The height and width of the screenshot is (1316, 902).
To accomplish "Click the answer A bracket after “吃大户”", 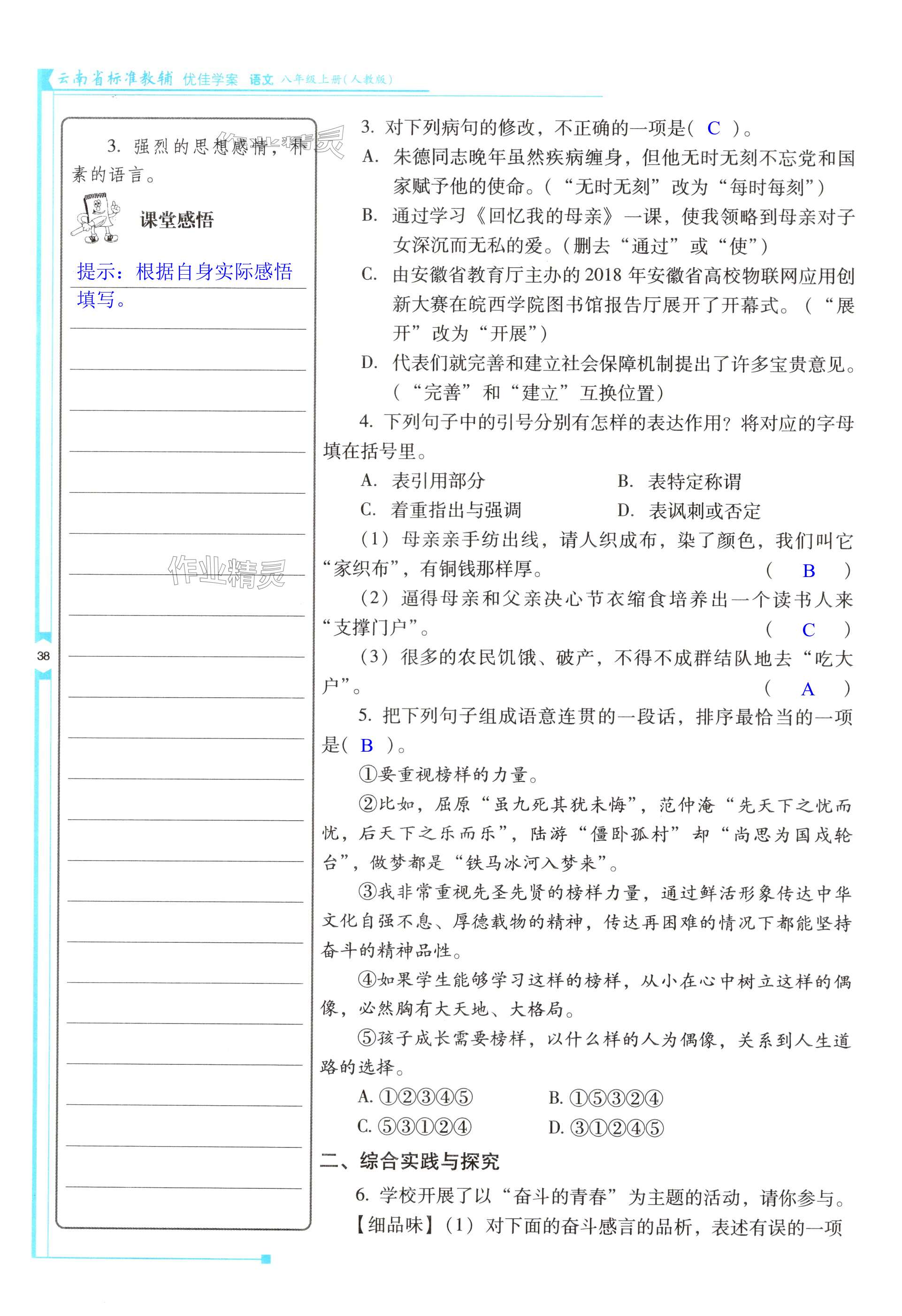I will point(808,689).
